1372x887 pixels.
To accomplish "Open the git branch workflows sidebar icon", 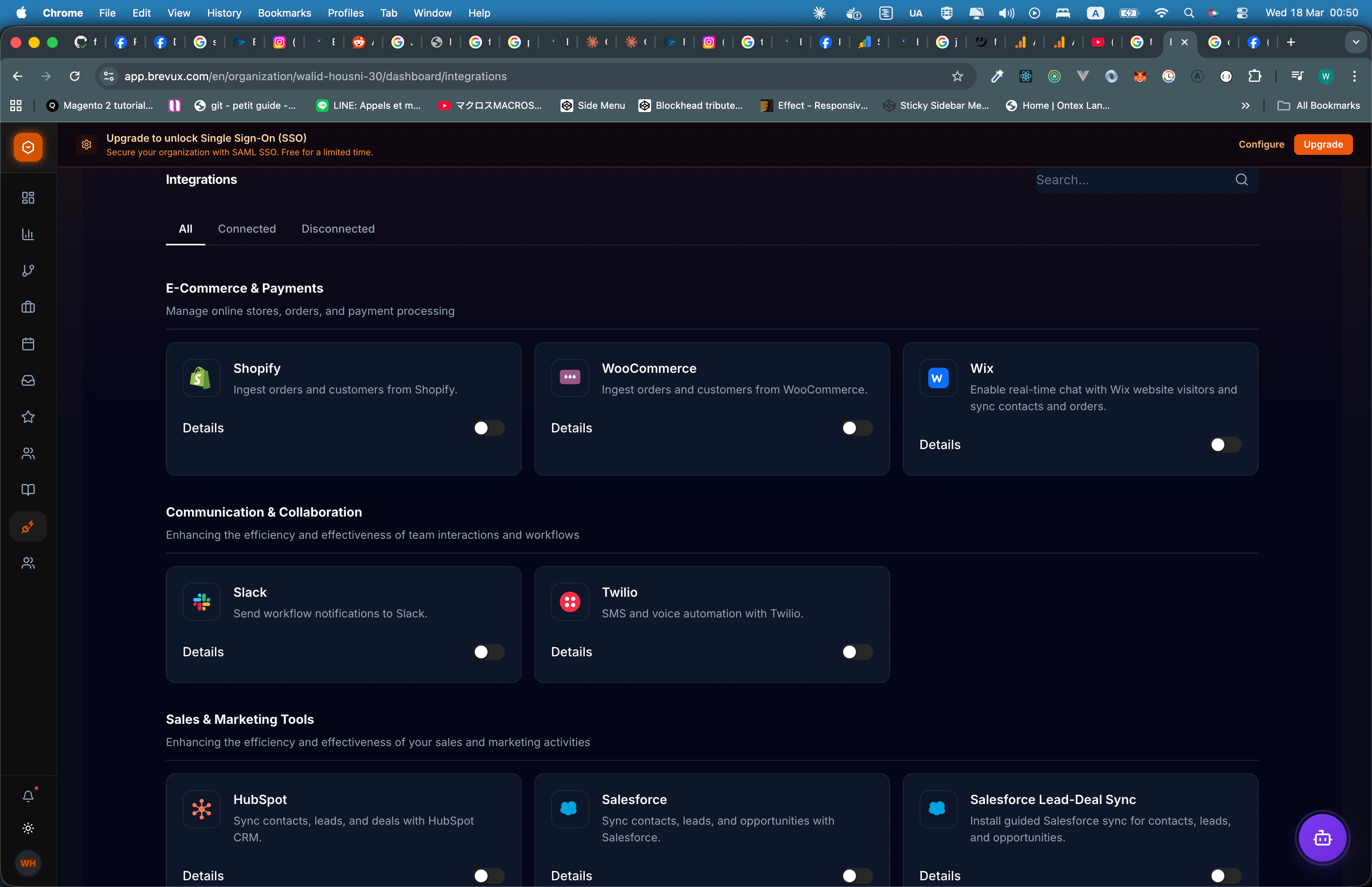I will tap(28, 271).
